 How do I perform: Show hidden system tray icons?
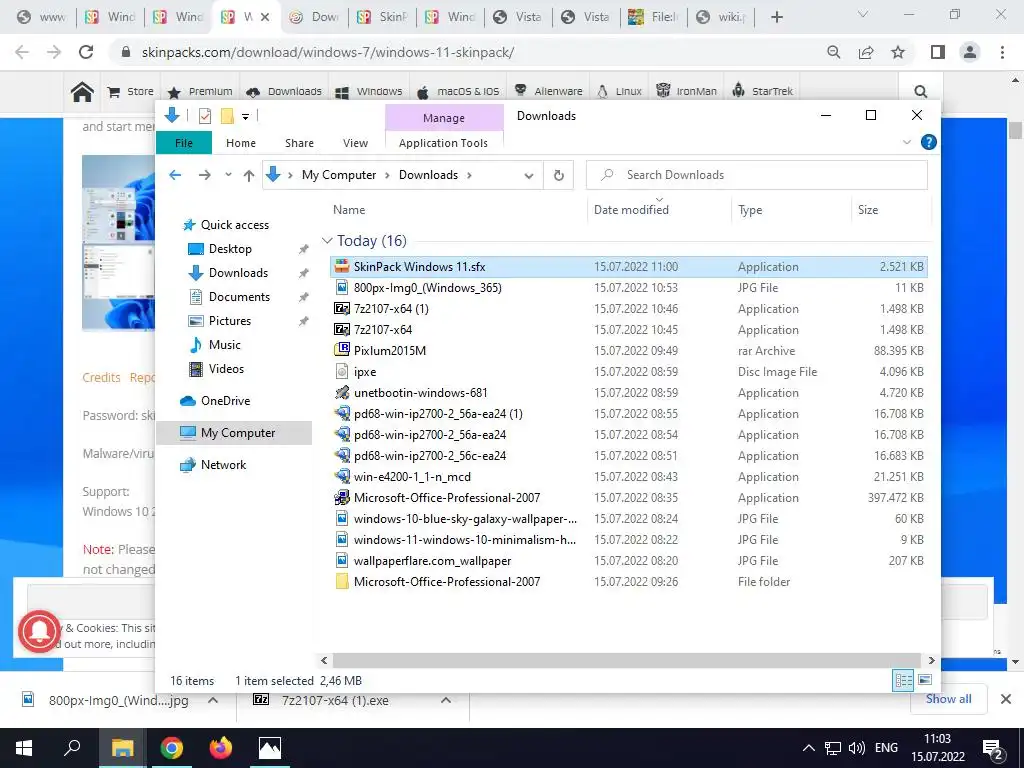(x=808, y=748)
